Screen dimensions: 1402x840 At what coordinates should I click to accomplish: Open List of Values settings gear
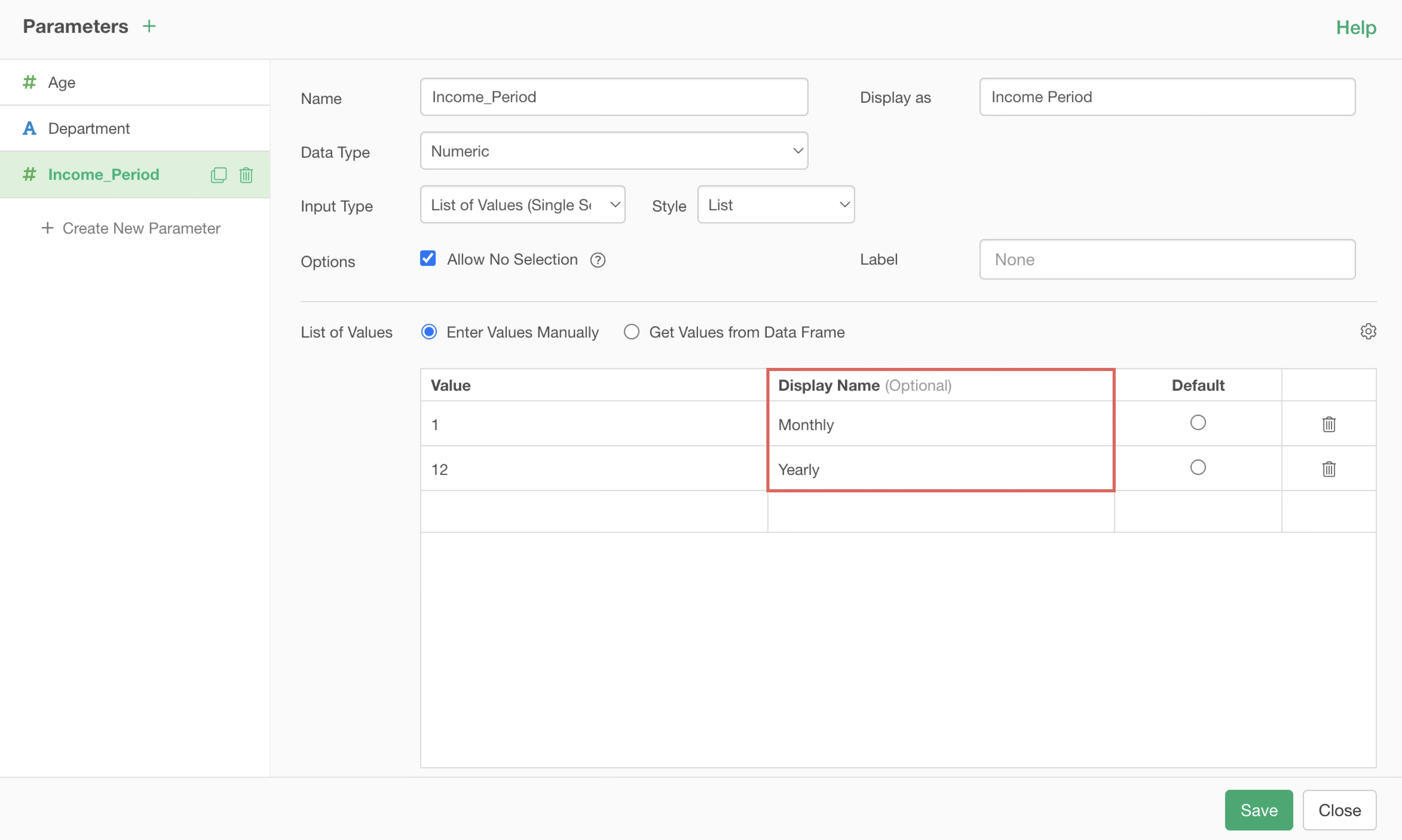click(x=1368, y=331)
